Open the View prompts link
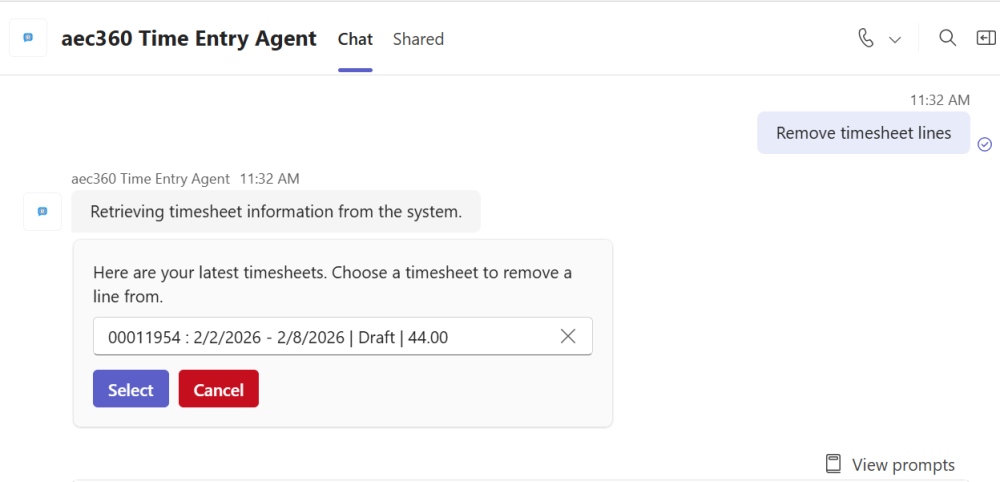1000x482 pixels. tap(902, 464)
